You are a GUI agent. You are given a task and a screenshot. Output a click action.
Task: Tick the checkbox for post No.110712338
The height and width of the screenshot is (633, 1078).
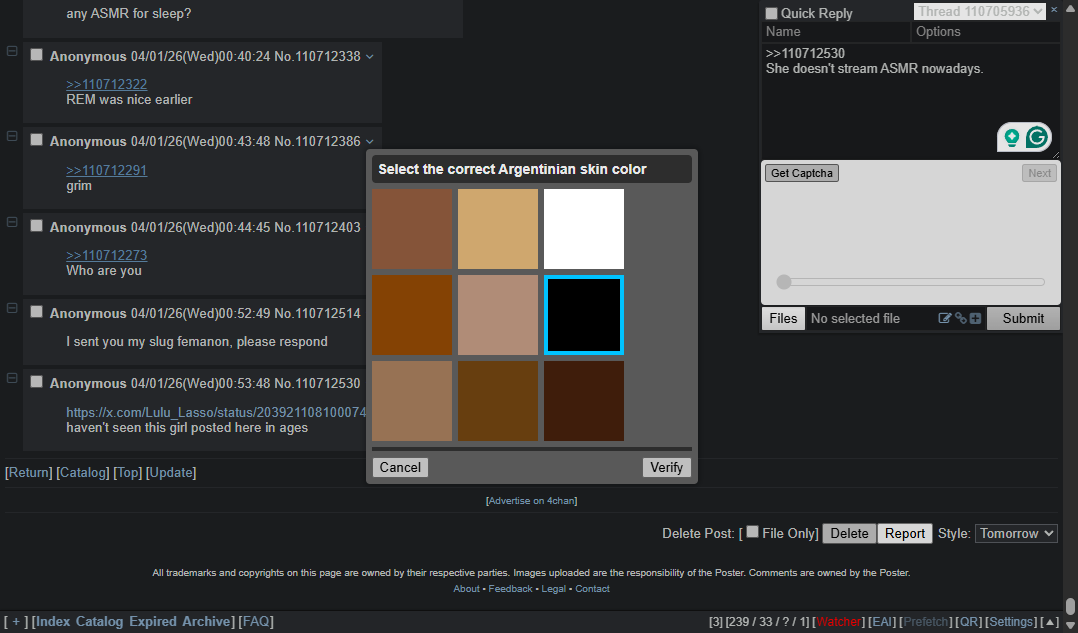36,55
